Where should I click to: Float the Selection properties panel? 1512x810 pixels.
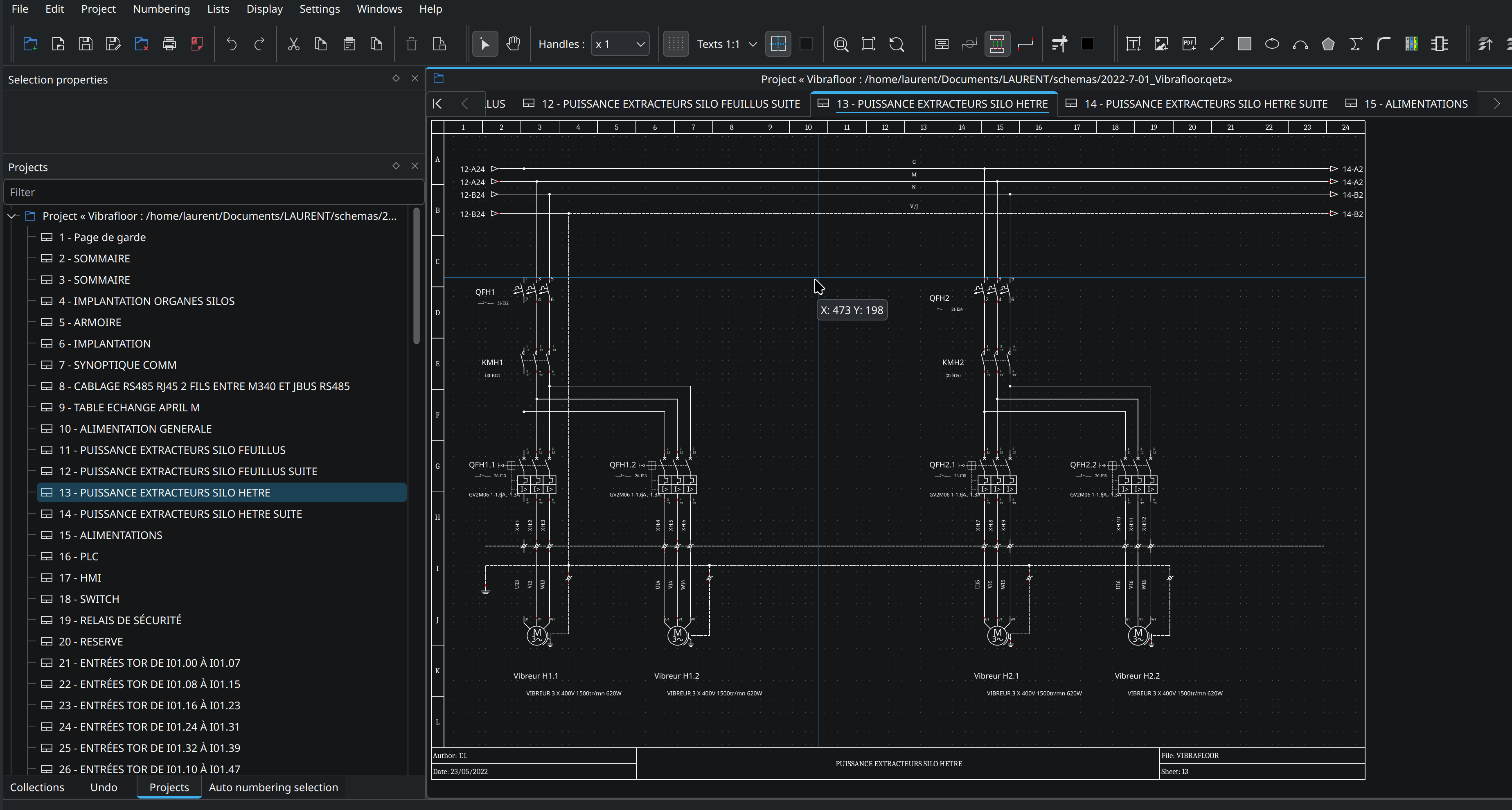[396, 78]
